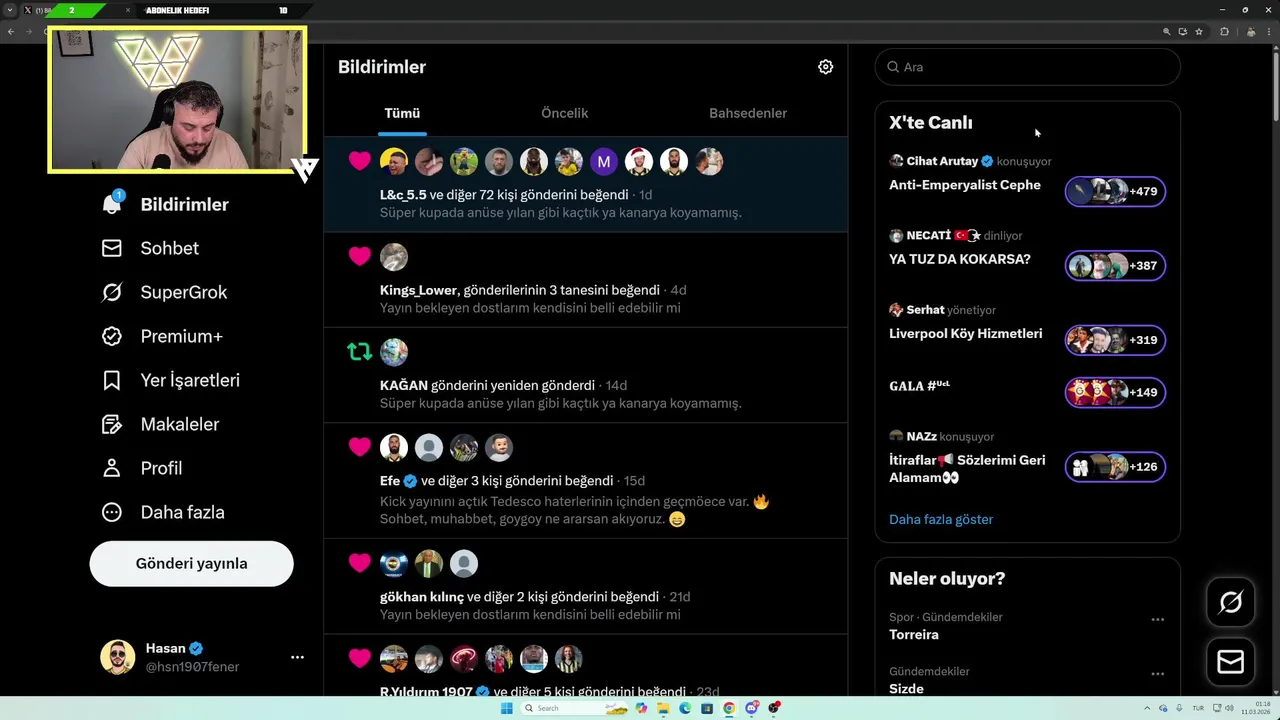Join YA TUZ DA KOKARSA? +387 listeners
Viewport: 1280px width, 720px height.
[1115, 265]
